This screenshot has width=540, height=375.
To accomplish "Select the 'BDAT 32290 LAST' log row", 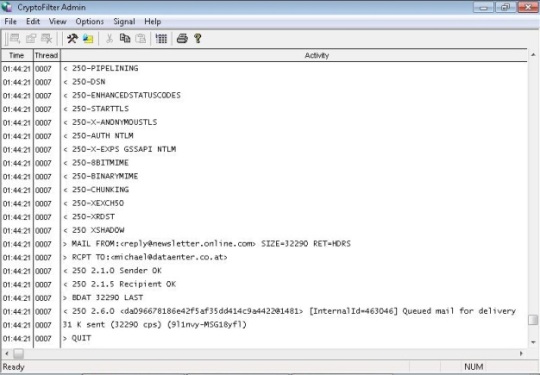I will [x=264, y=298].
